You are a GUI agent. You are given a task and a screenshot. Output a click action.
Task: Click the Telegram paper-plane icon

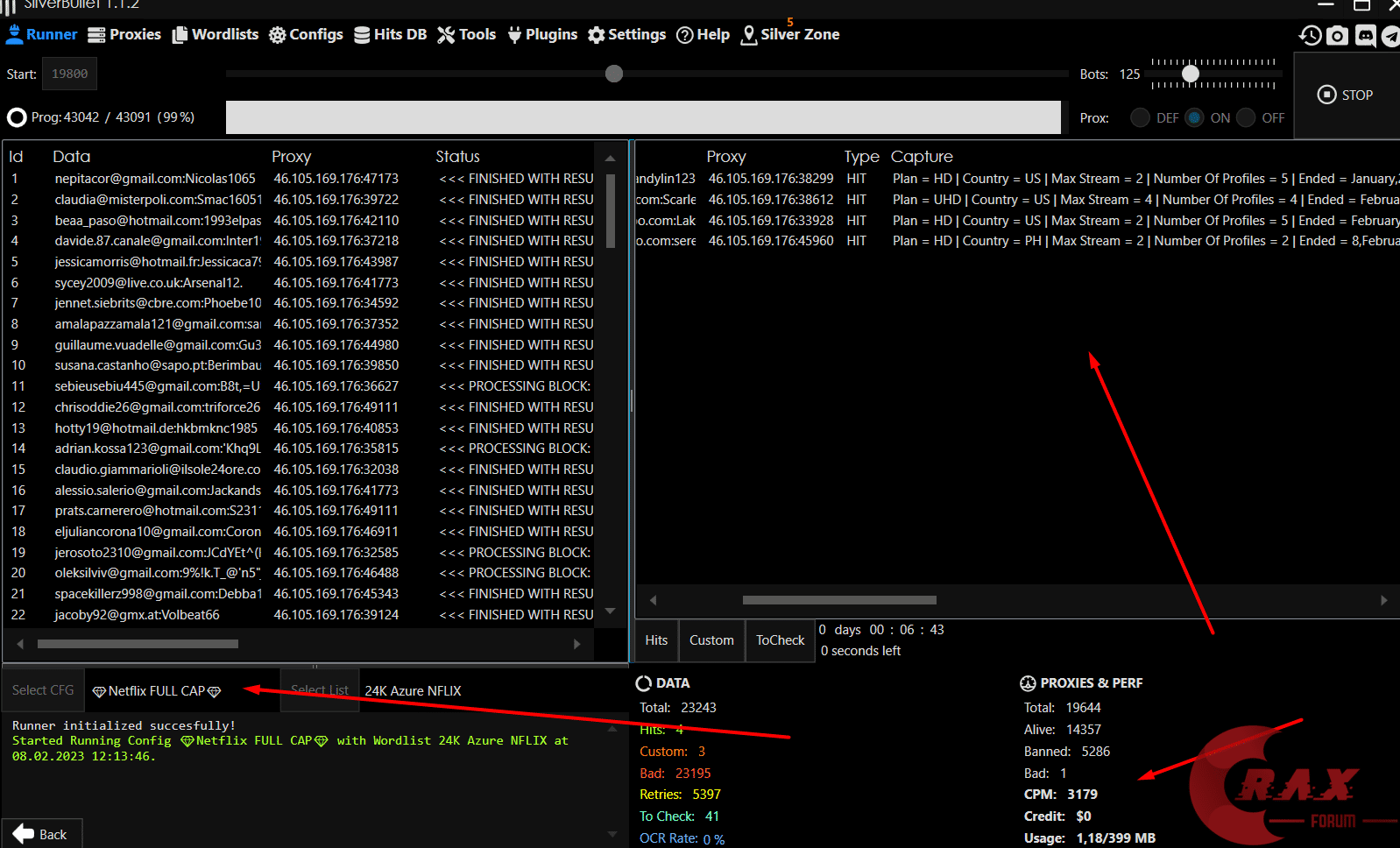click(1390, 36)
